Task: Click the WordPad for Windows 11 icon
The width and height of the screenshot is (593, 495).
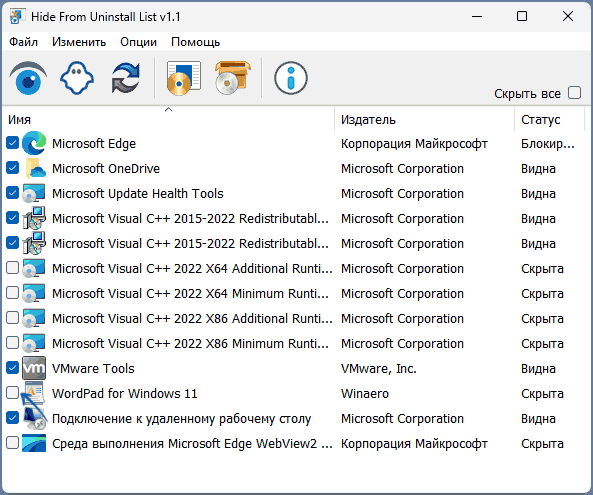Action: click(x=34, y=393)
